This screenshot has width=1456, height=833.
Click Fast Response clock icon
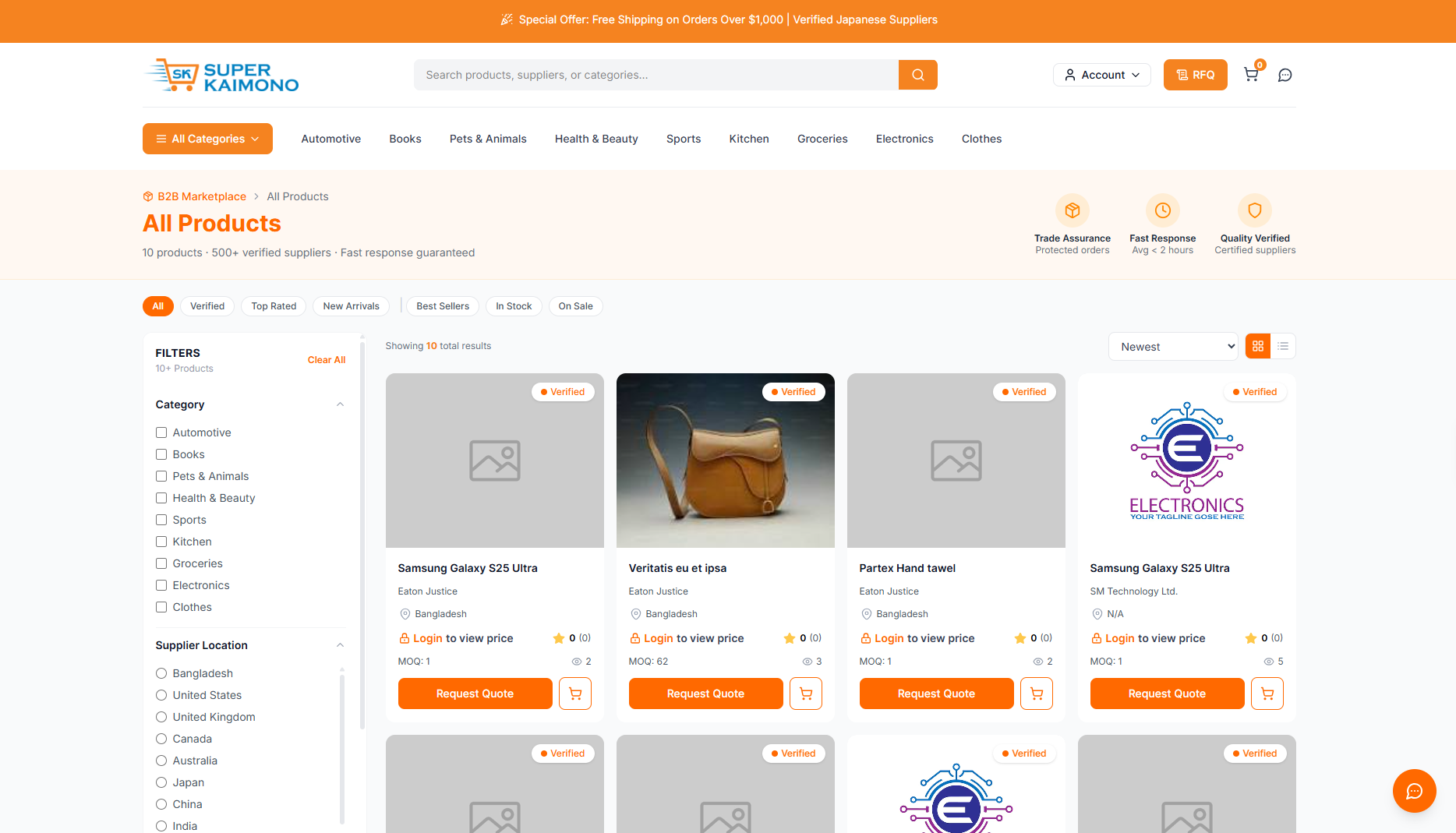coord(1163,210)
